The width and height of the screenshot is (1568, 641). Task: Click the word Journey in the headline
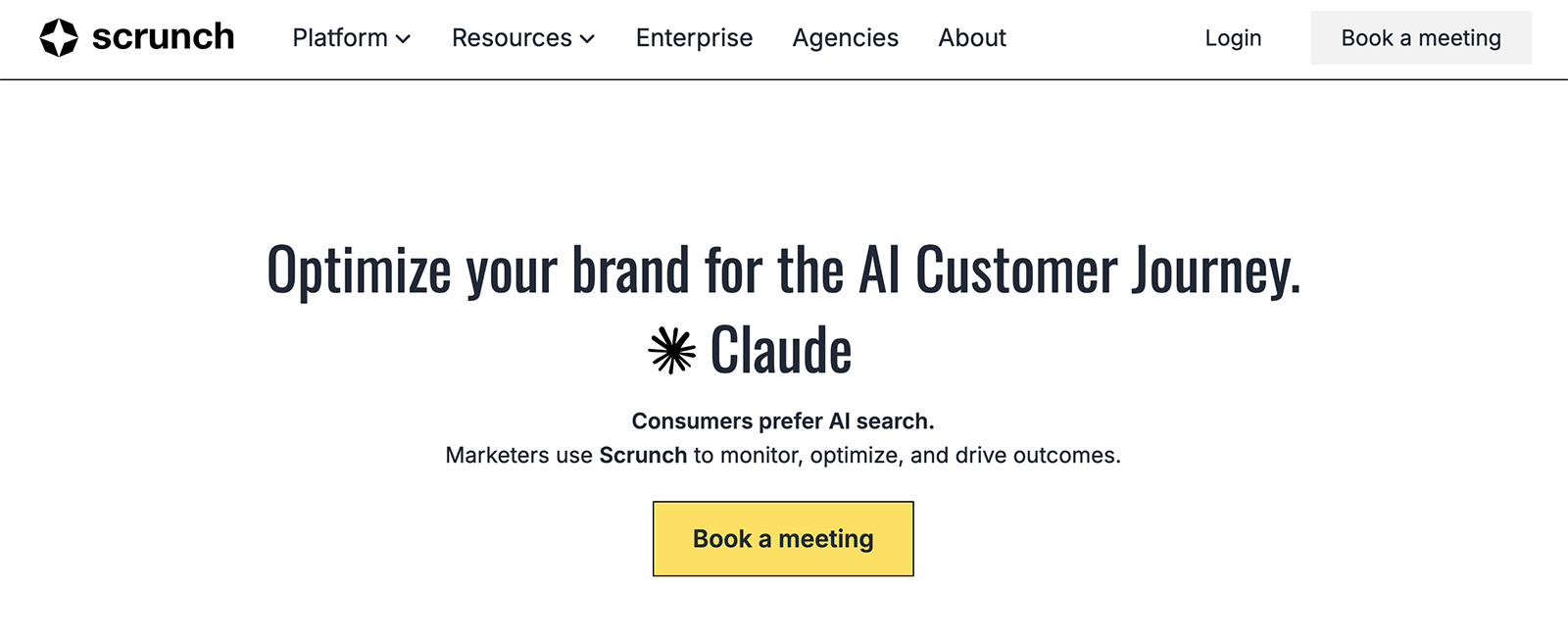(1215, 271)
